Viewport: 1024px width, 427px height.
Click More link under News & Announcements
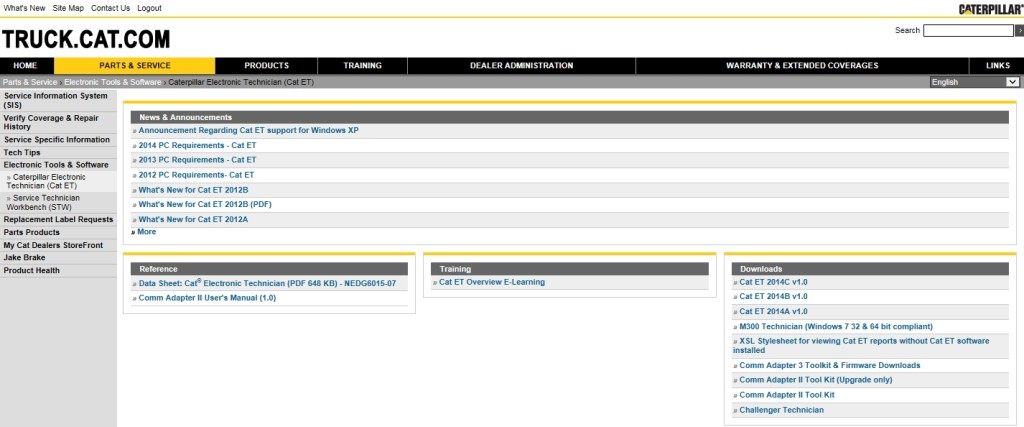point(146,232)
